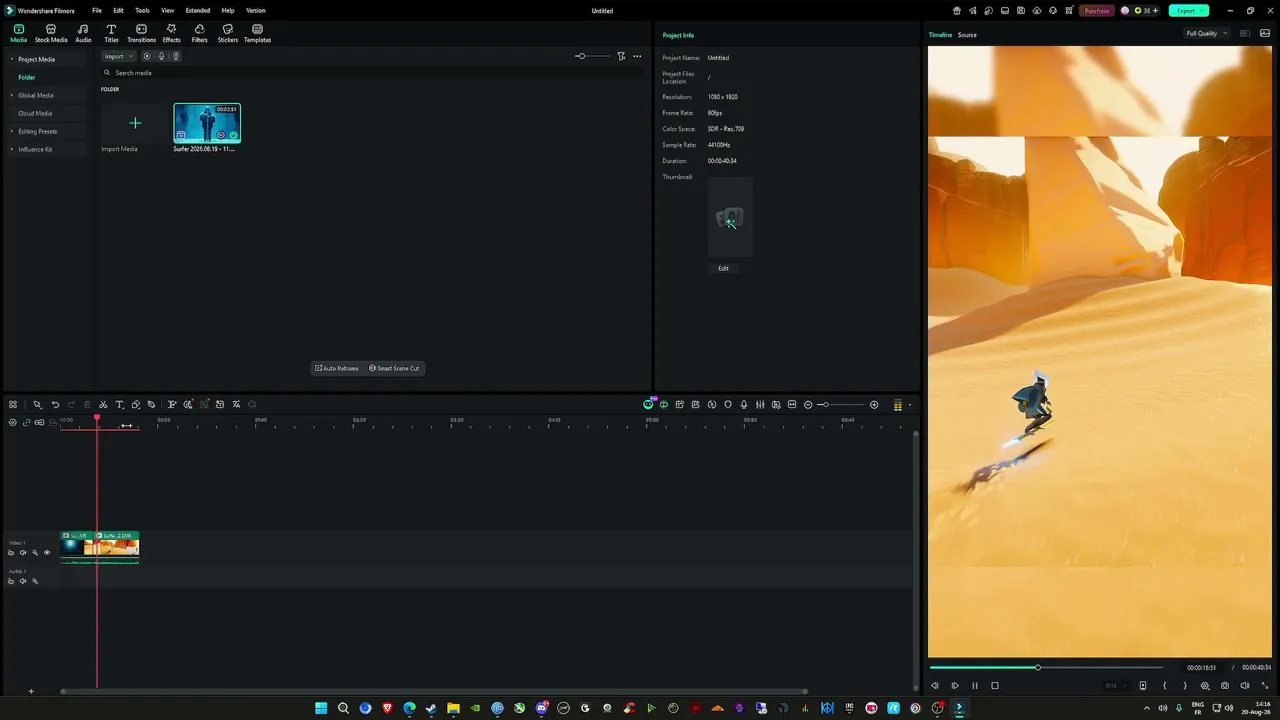Open the View menu
The height and width of the screenshot is (720, 1280).
click(168, 11)
